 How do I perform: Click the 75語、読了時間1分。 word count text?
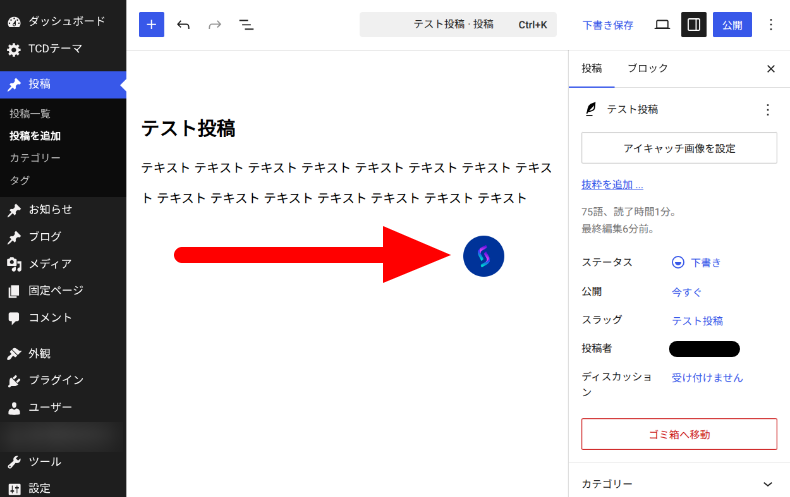click(x=628, y=212)
